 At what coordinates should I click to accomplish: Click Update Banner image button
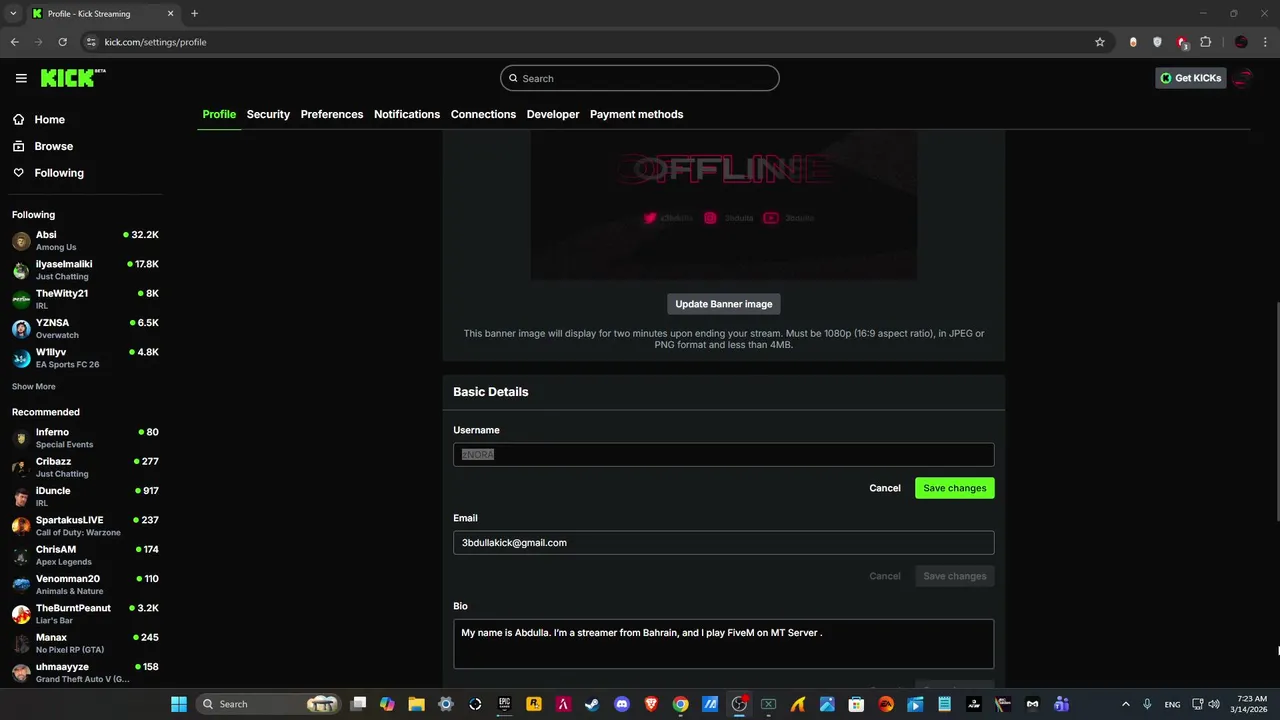point(724,304)
